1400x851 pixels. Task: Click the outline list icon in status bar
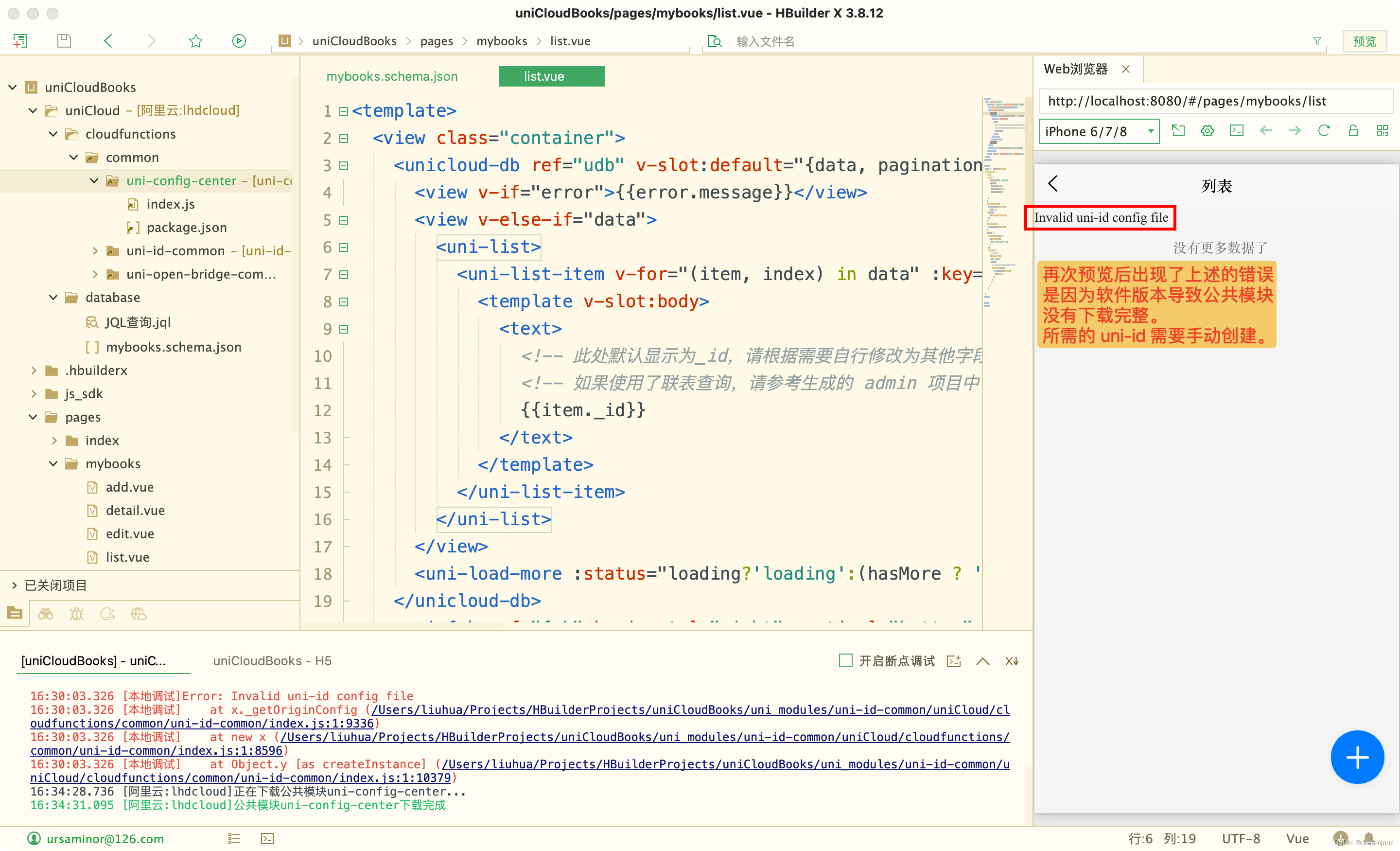(x=234, y=838)
